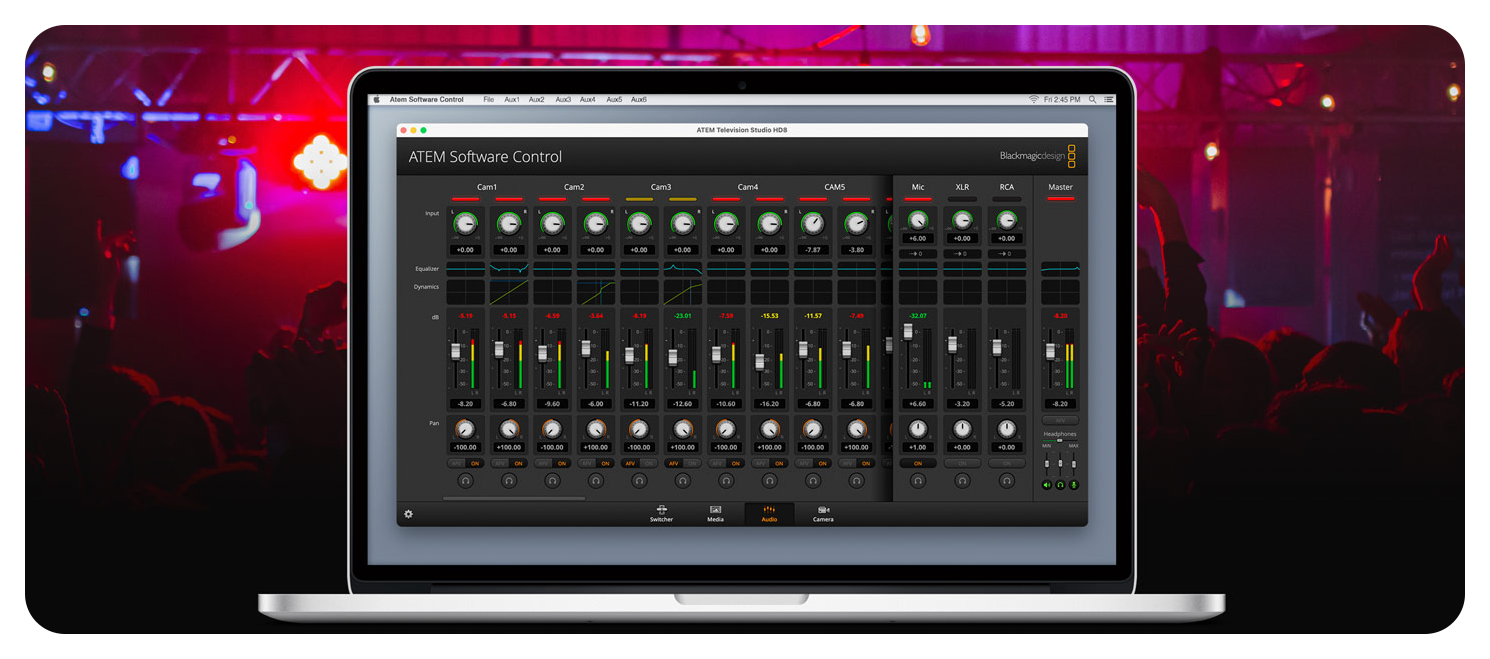The image size is (1490, 659).
Task: Click the Headphones volume slider
Action: click(x=1061, y=441)
